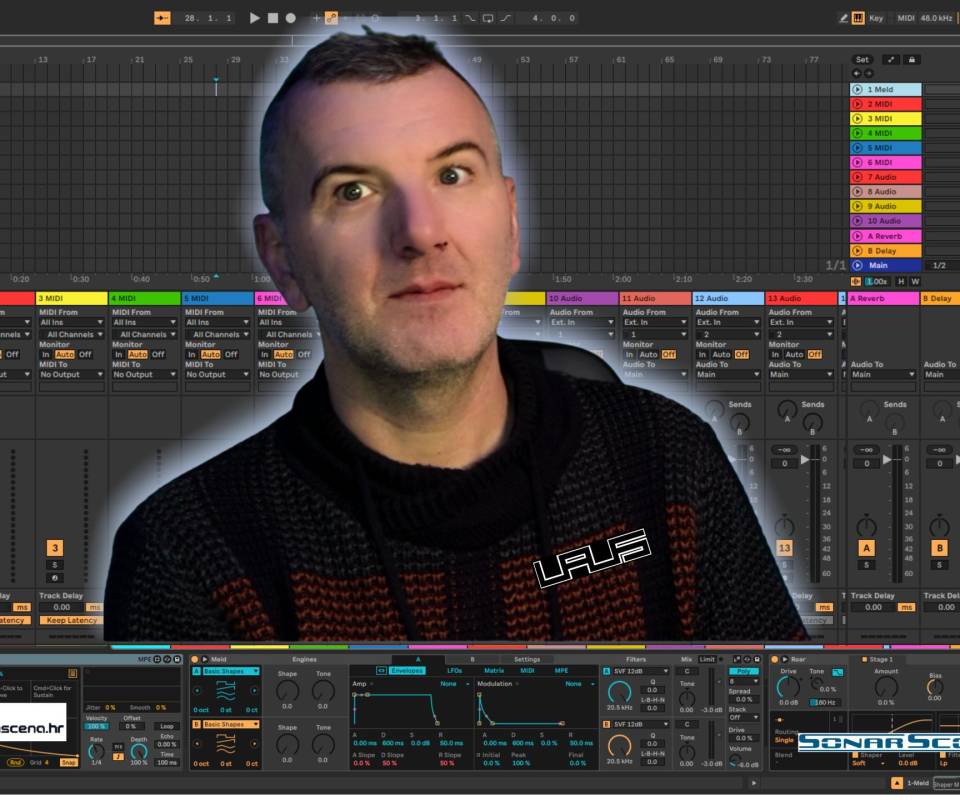Click the round icon on the 1 Meld track
Viewport: 960px width, 800px height.
pyautogui.click(x=857, y=89)
